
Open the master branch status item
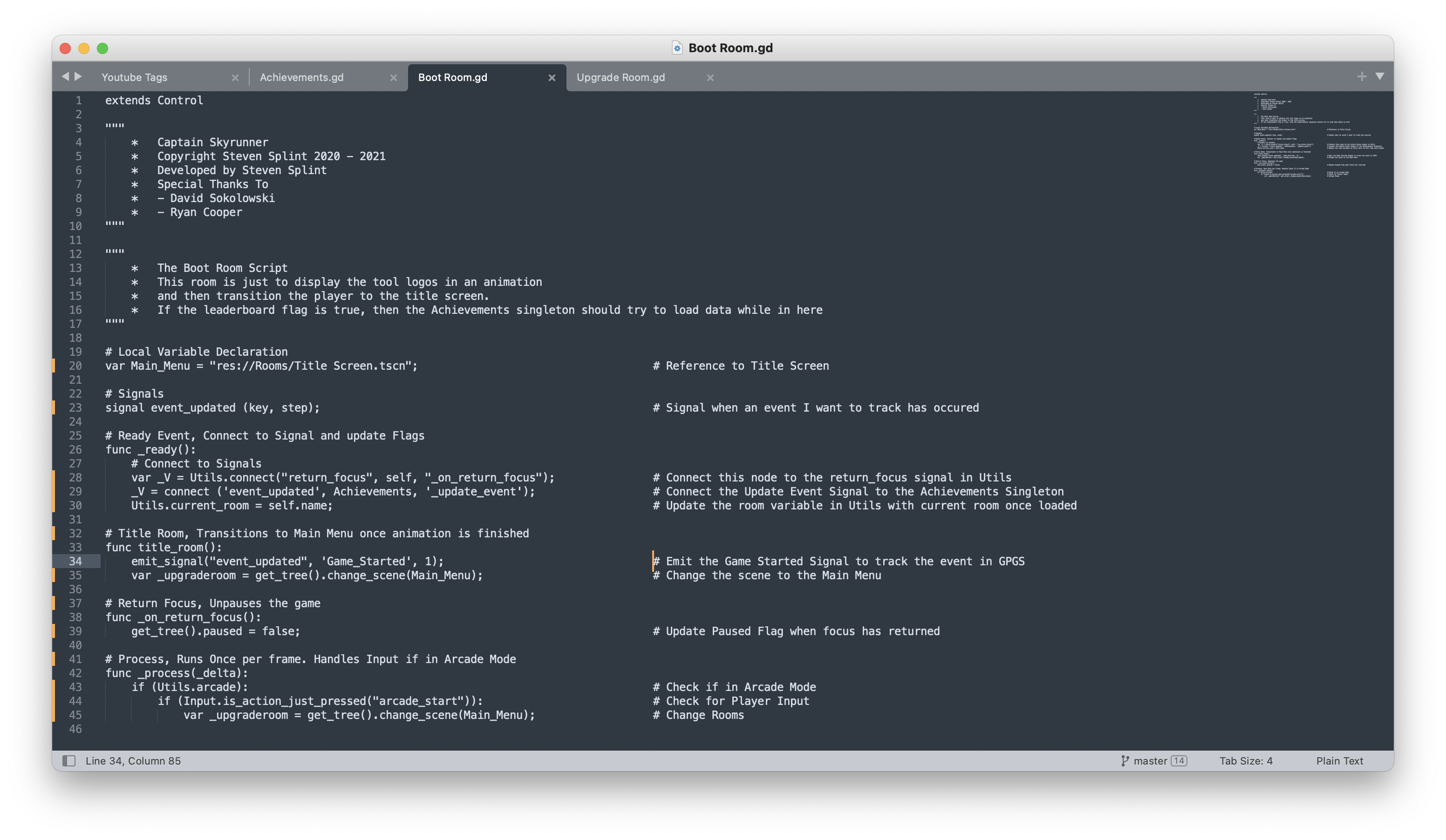point(1154,760)
